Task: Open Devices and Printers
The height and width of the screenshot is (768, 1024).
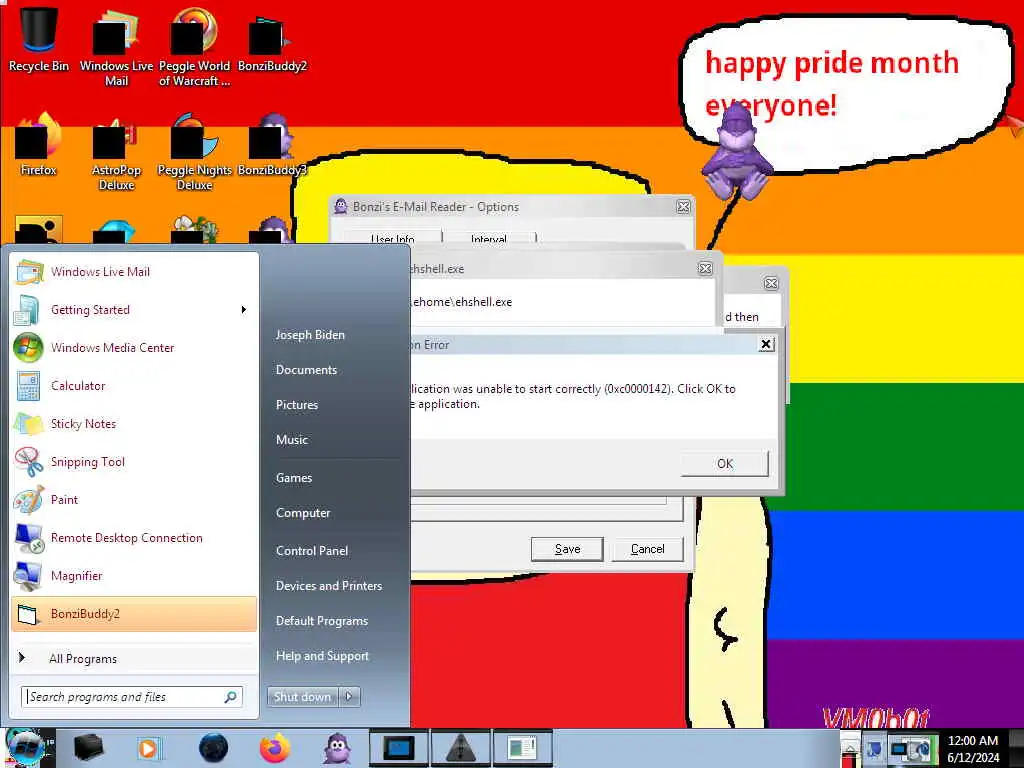Action: [329, 586]
